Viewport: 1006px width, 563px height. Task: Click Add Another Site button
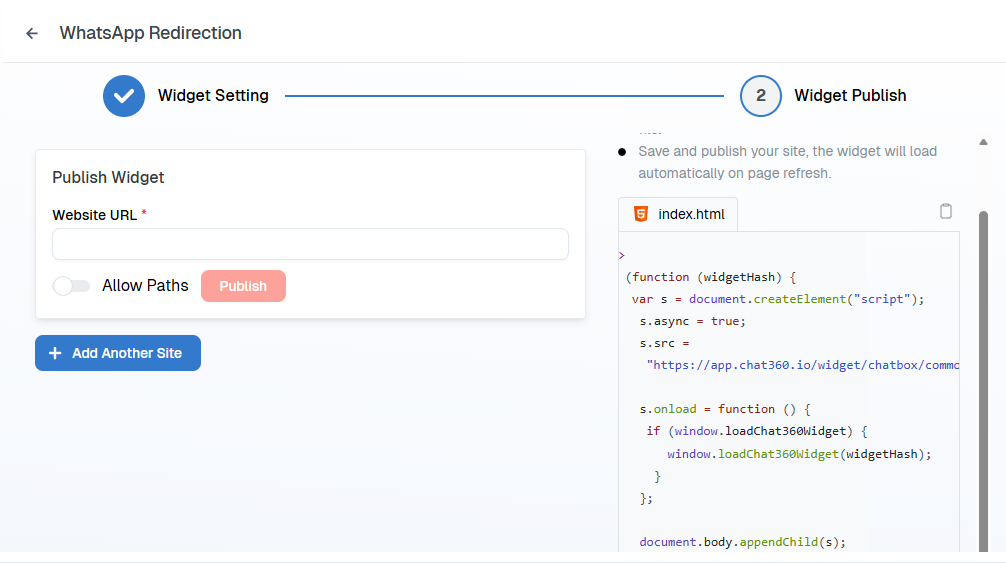click(118, 353)
